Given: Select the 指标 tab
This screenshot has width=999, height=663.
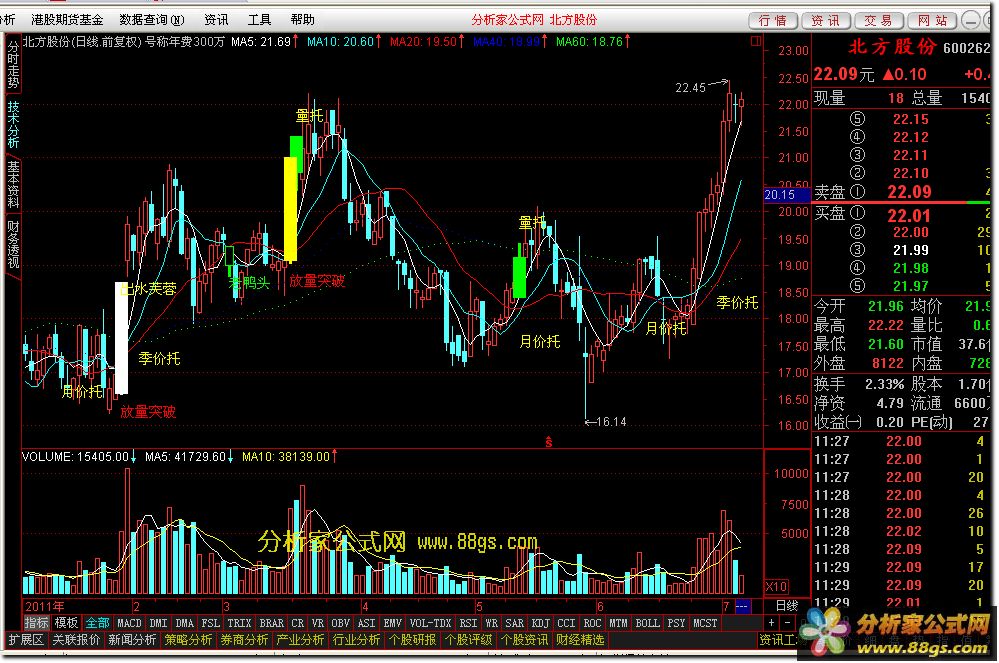Looking at the screenshot, I should coord(36,623).
